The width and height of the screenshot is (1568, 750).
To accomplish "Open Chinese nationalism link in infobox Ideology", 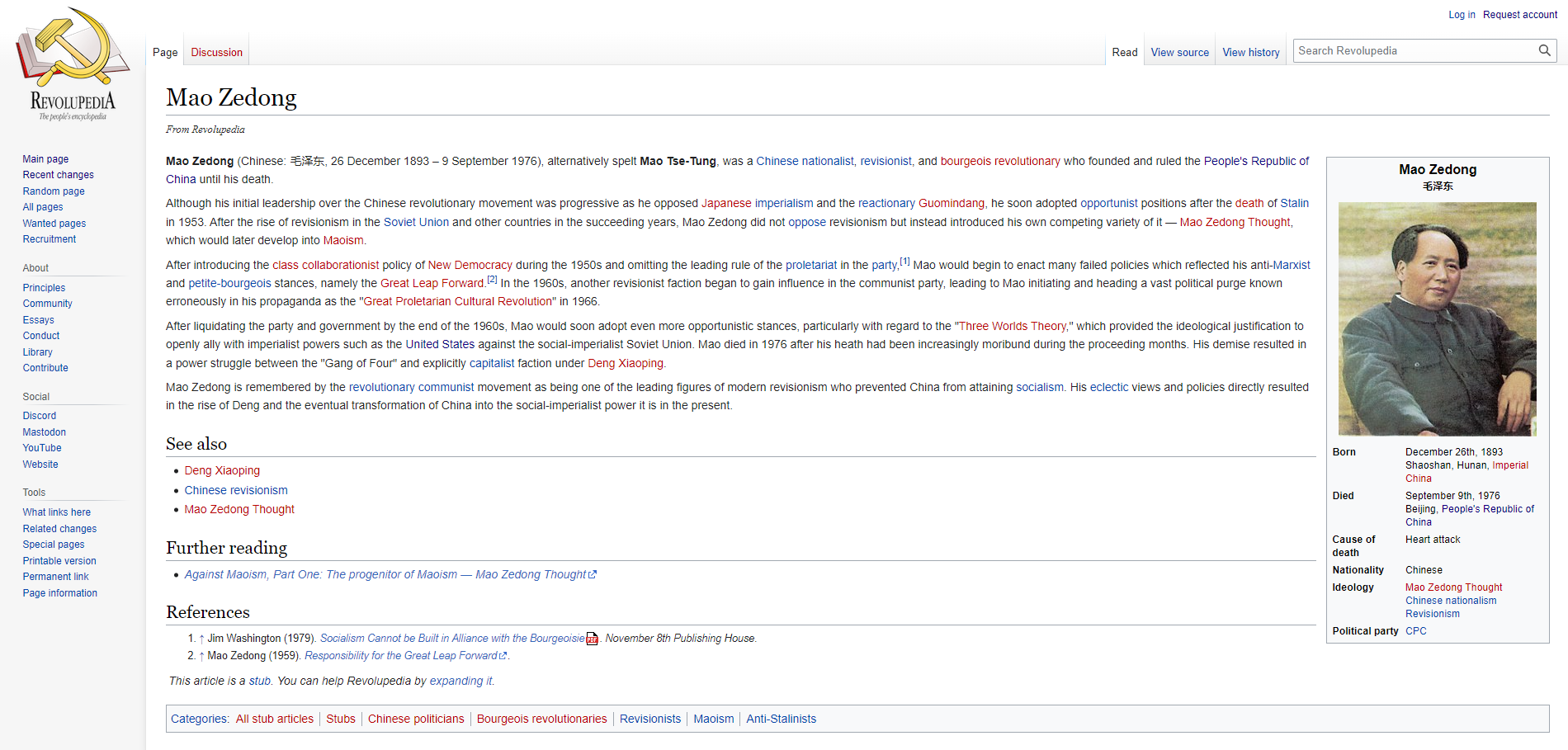I will tap(1451, 601).
